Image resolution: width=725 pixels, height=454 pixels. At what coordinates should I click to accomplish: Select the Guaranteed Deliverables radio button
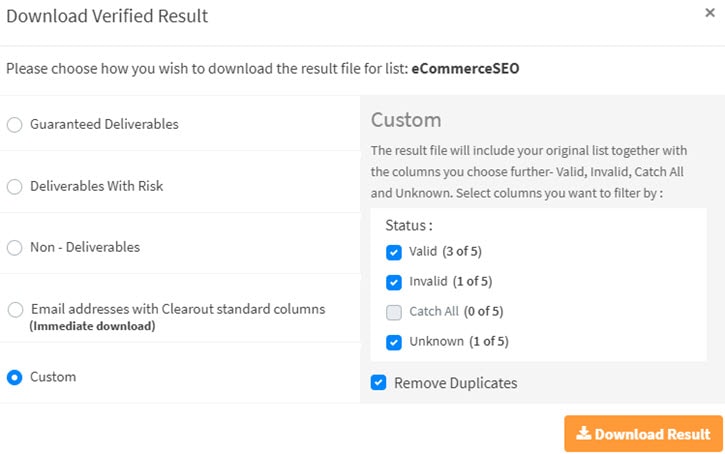14,125
